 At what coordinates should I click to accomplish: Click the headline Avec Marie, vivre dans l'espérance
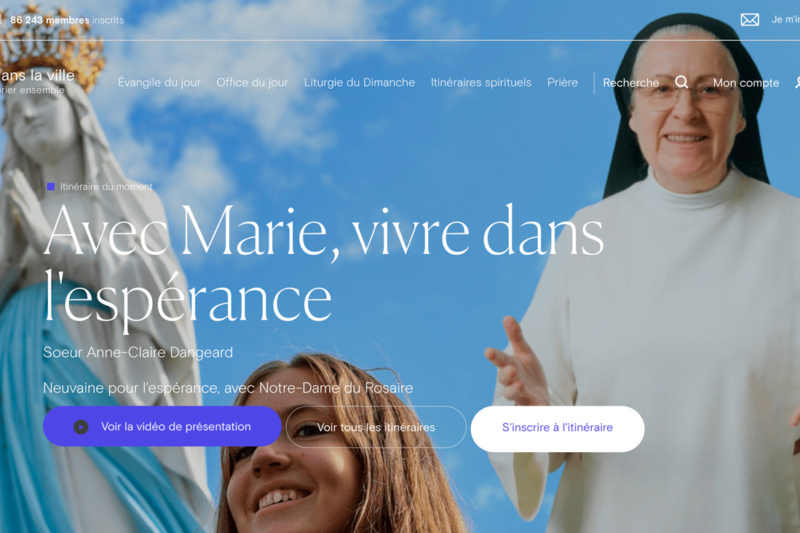323,264
